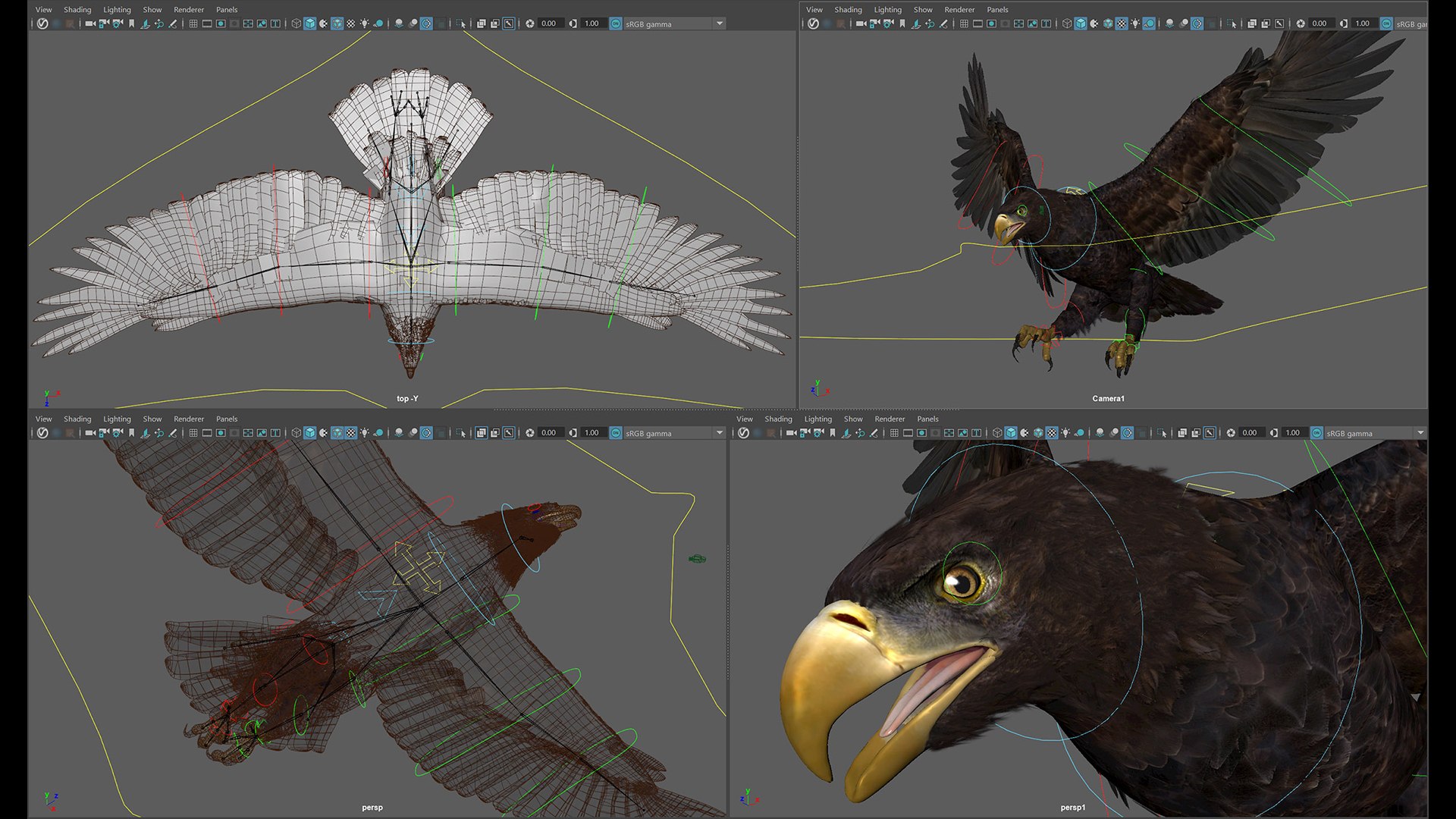Click Safe Action icon in persp1 panel
The height and width of the screenshot is (819, 1456).
click(962, 433)
